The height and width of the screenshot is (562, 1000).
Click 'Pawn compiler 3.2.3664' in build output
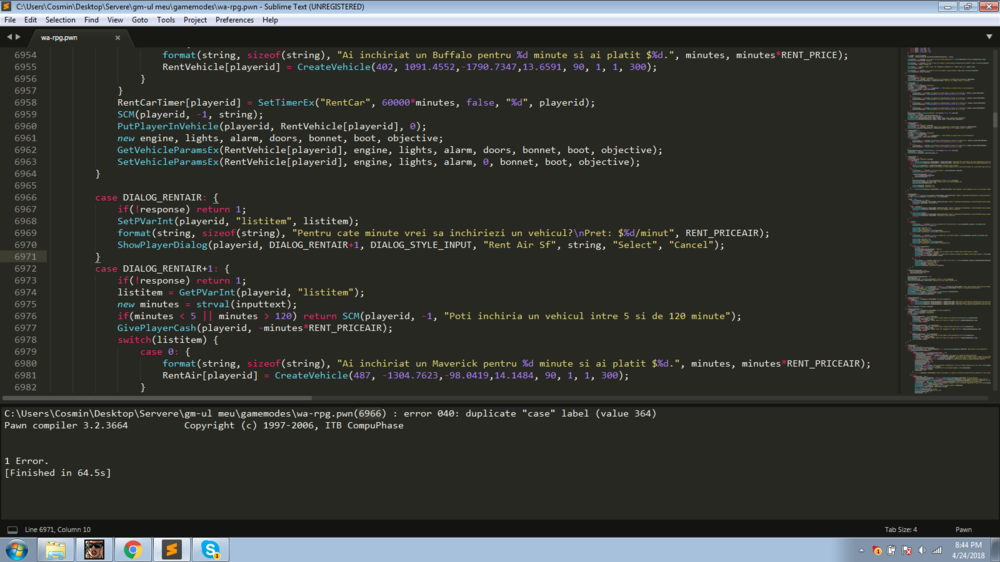pyautogui.click(x=66, y=425)
